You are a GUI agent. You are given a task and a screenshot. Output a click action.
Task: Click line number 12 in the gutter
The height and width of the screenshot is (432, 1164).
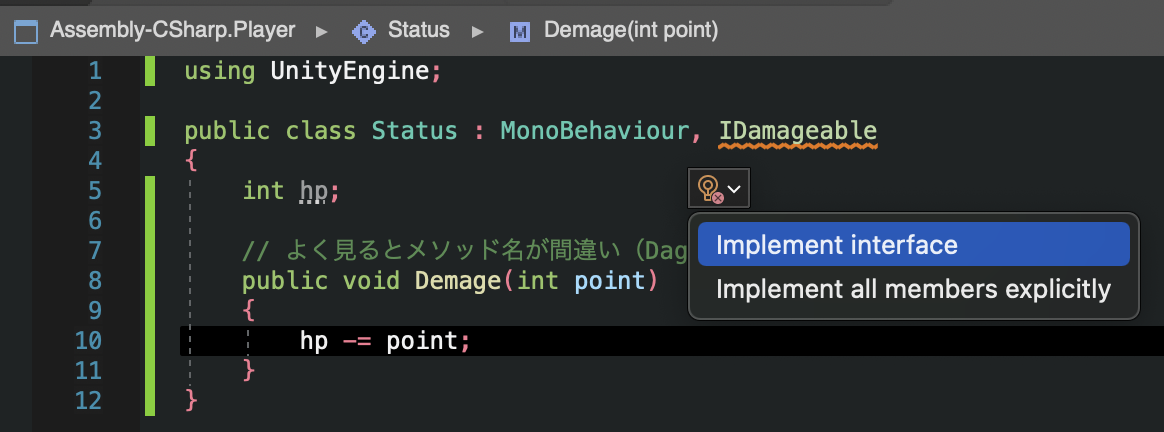[88, 401]
